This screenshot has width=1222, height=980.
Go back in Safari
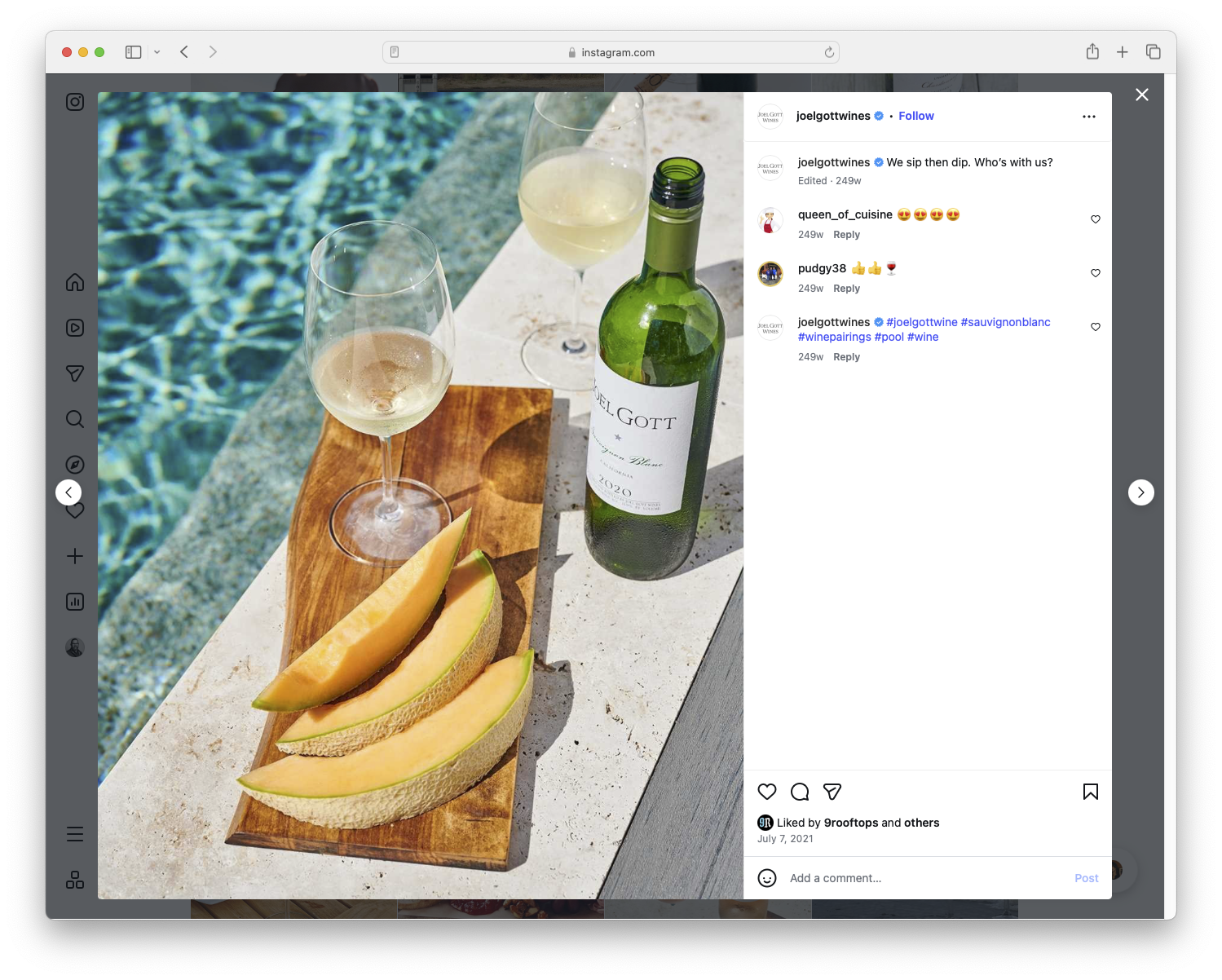184,52
